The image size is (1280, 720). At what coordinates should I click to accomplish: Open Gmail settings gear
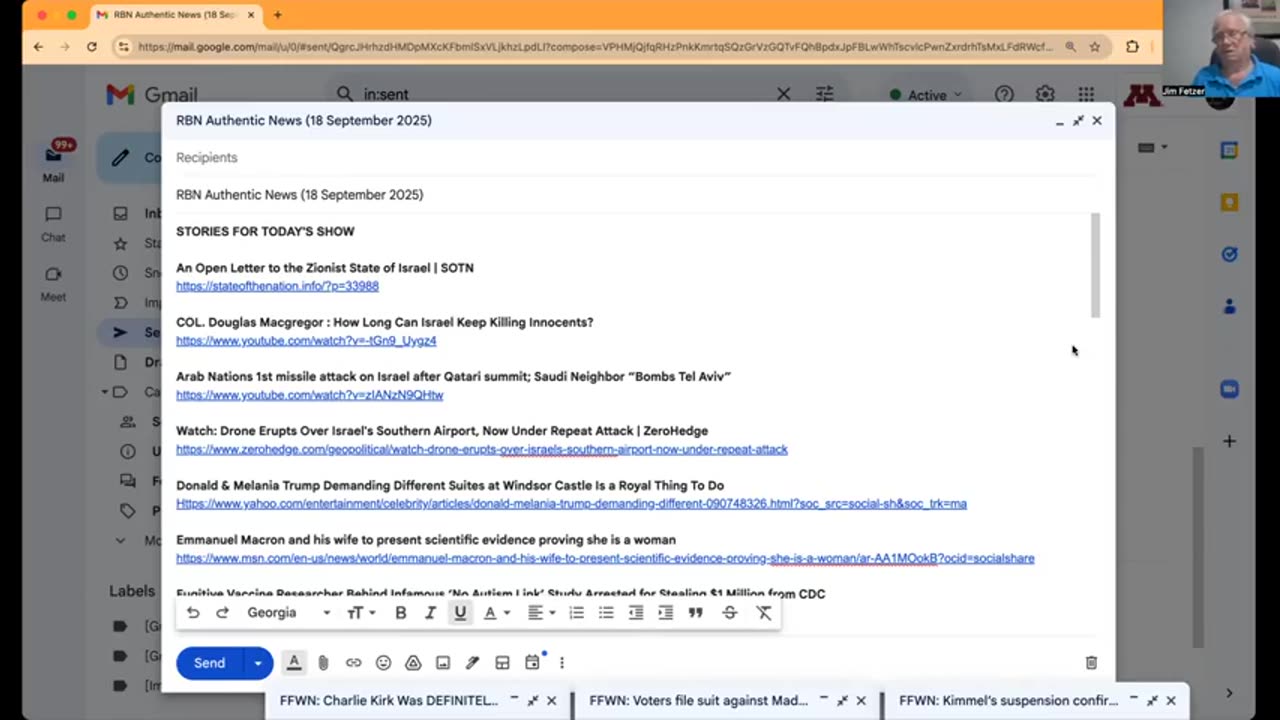(1045, 94)
